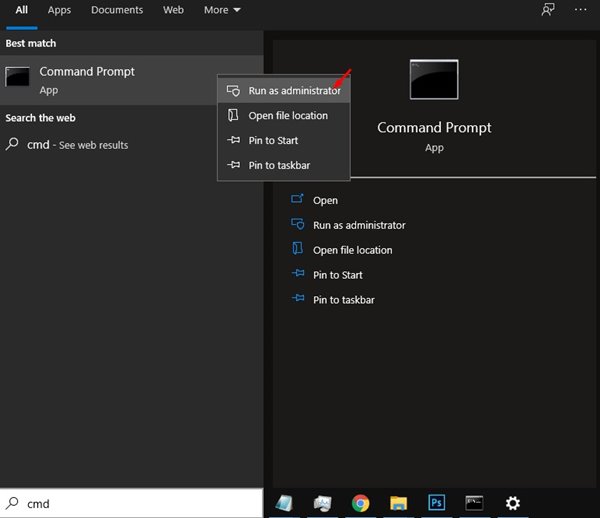Select Pin to taskbar in context menu
Viewport: 600px width, 518px height.
coord(278,165)
